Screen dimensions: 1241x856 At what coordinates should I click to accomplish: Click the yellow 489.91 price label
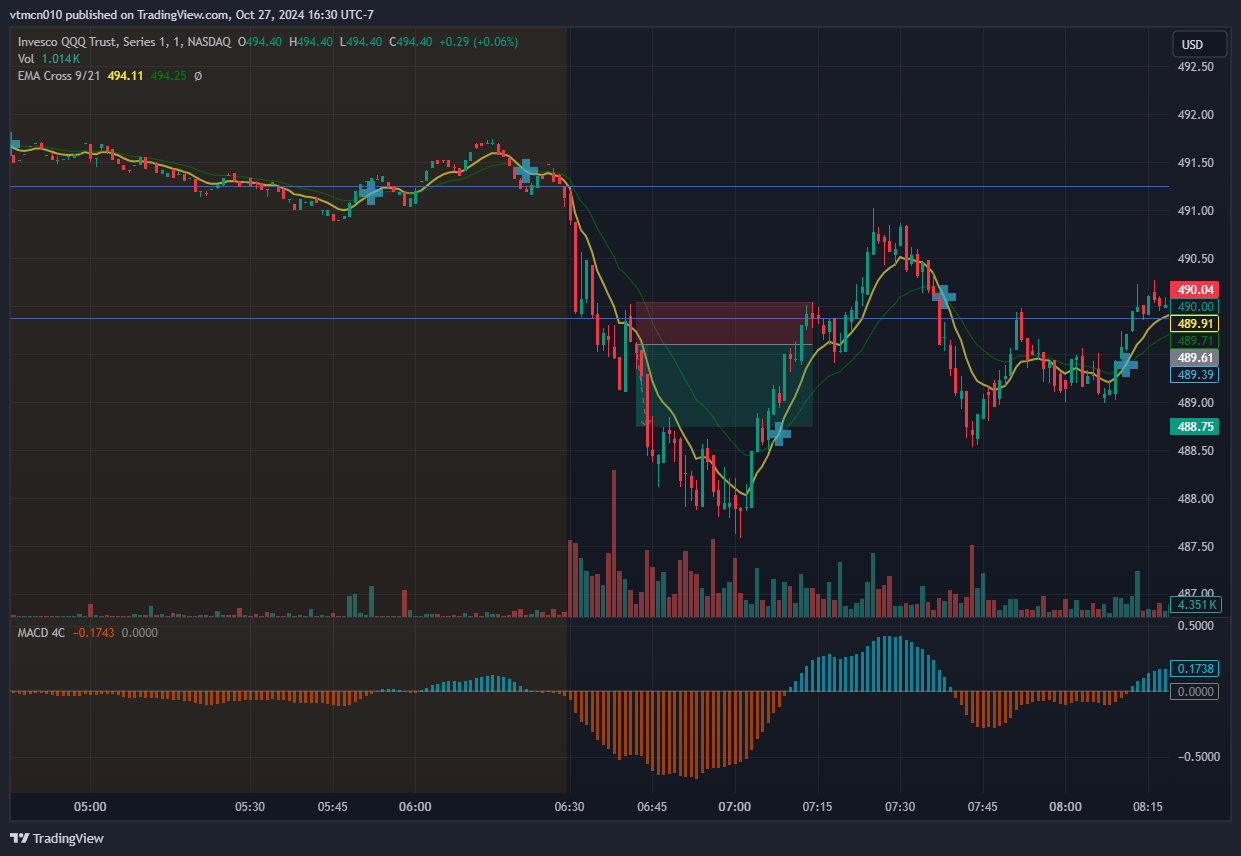[x=1195, y=324]
